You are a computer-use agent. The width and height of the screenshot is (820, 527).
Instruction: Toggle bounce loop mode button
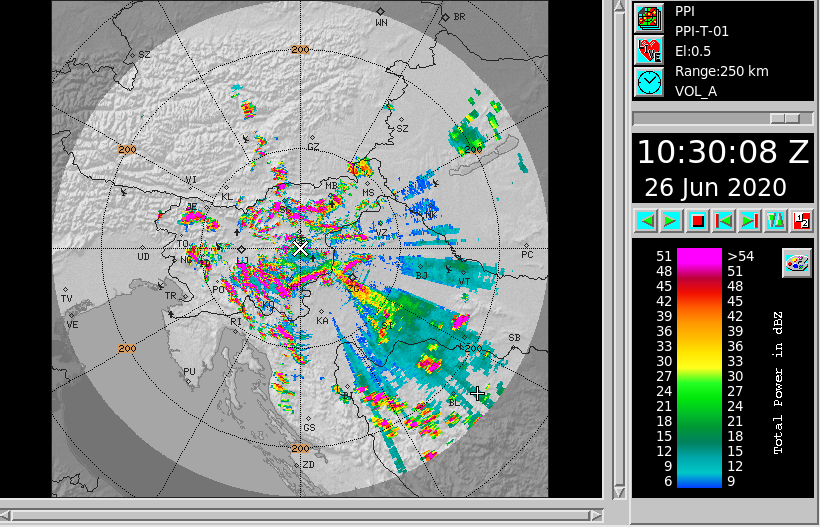775,220
